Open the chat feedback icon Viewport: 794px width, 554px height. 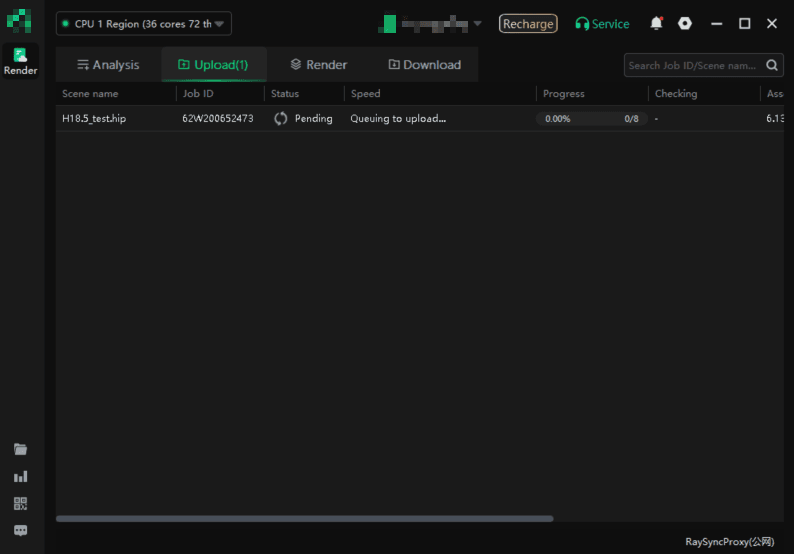tap(20, 531)
